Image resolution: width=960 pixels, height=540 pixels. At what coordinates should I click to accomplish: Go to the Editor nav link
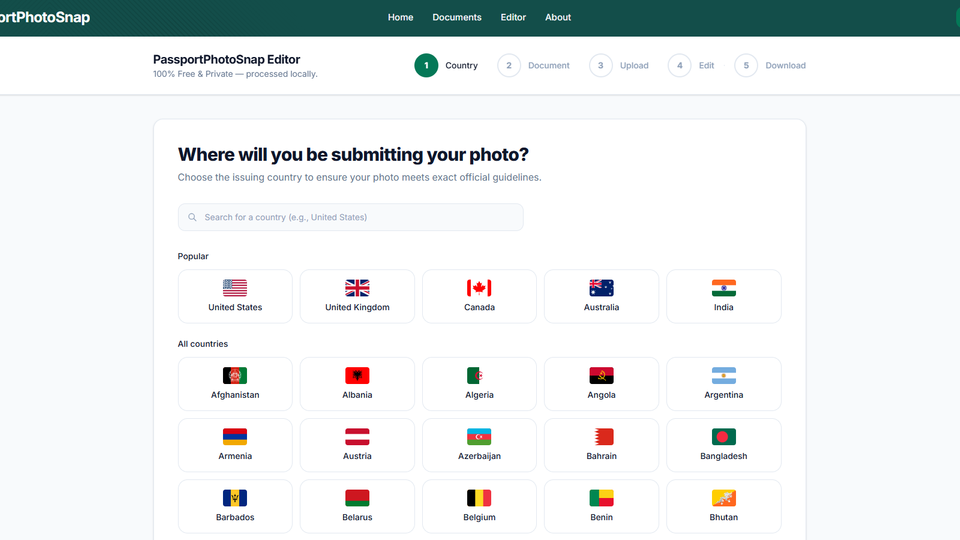pyautogui.click(x=513, y=17)
